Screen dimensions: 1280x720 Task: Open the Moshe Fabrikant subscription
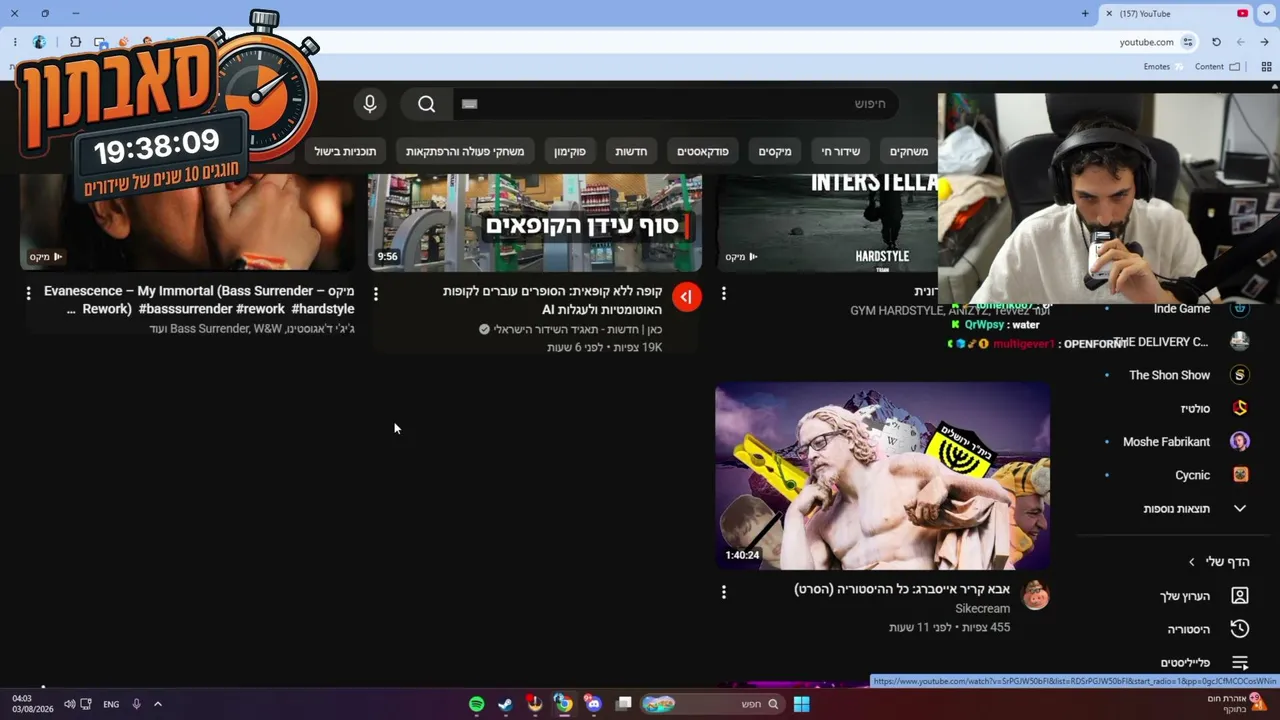[x=1166, y=442]
